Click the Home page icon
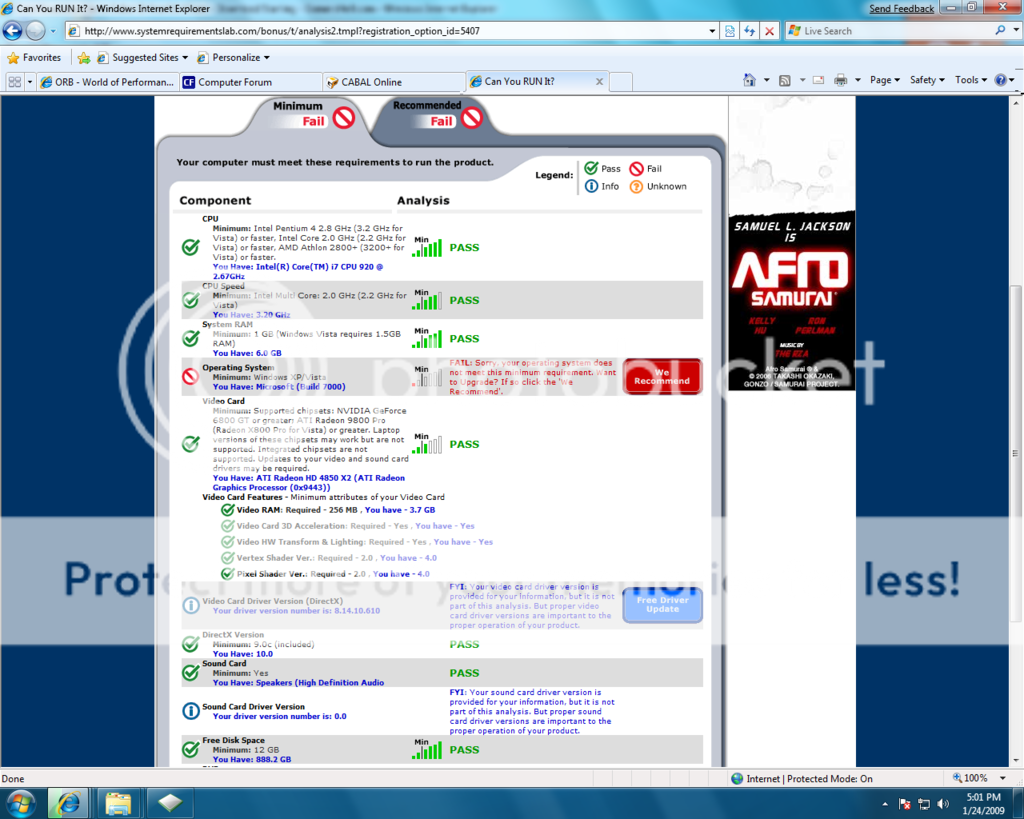This screenshot has width=1024, height=819. click(x=749, y=80)
